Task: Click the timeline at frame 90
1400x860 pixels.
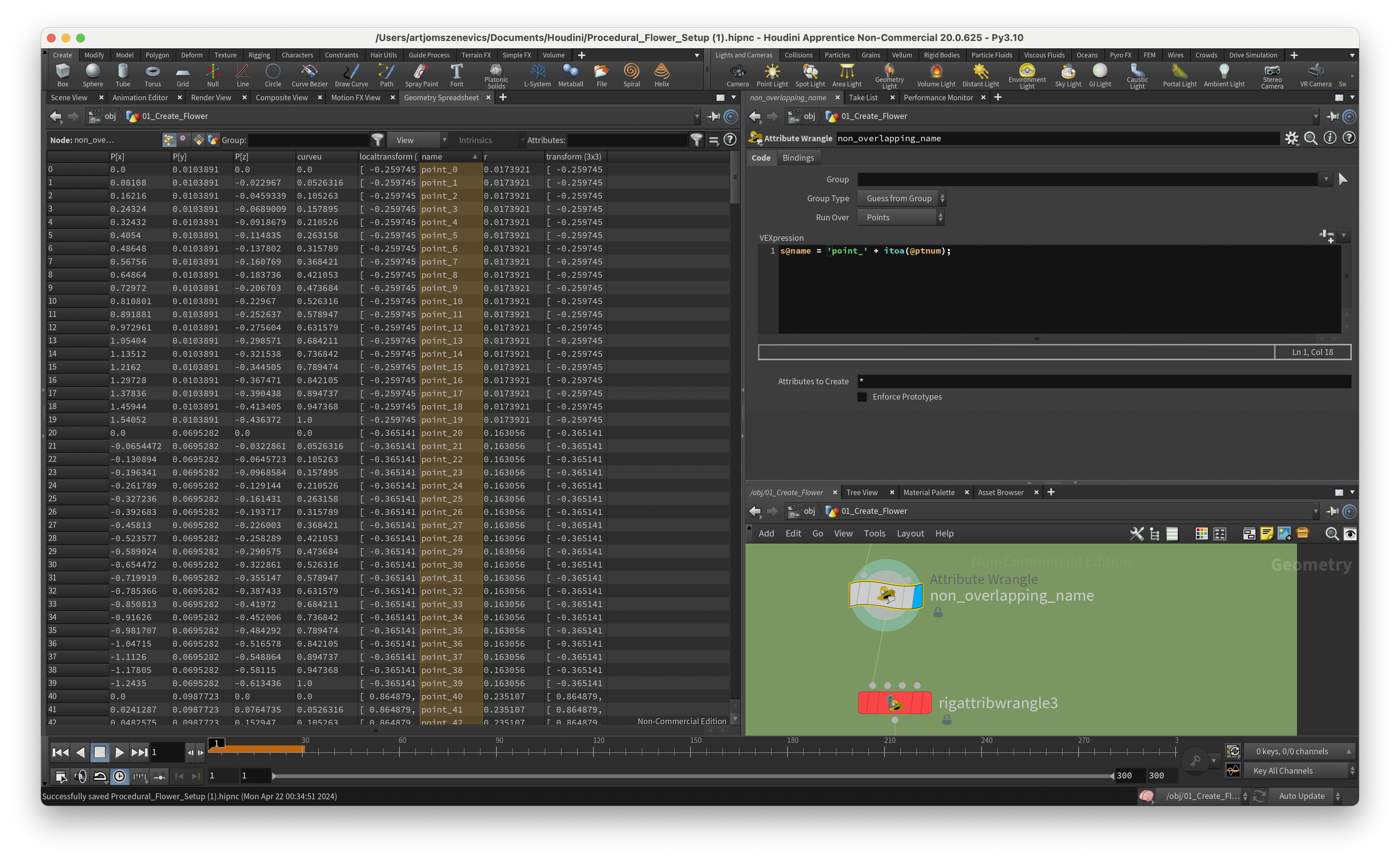Action: pyautogui.click(x=497, y=751)
